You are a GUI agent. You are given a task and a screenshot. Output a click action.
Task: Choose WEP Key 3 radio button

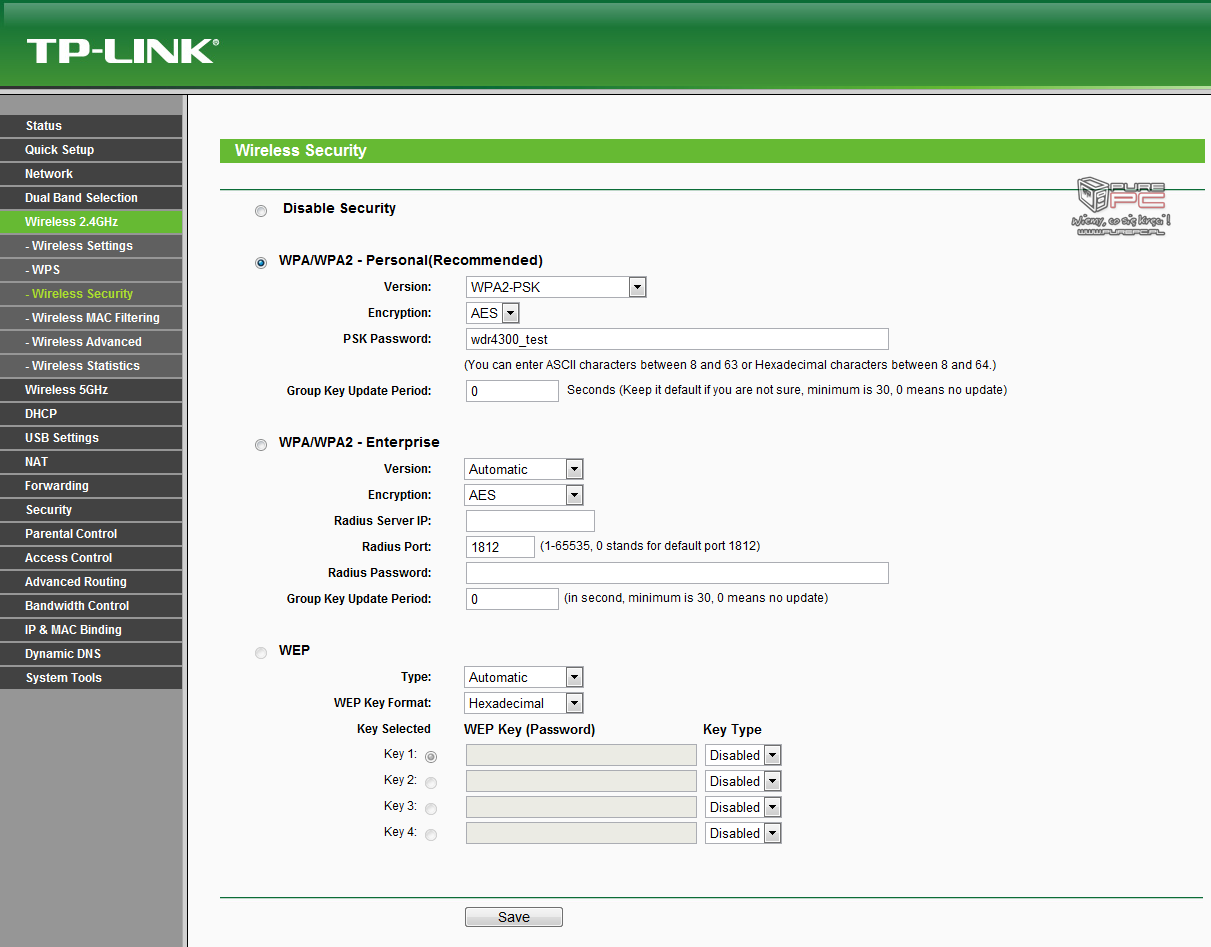click(x=431, y=809)
